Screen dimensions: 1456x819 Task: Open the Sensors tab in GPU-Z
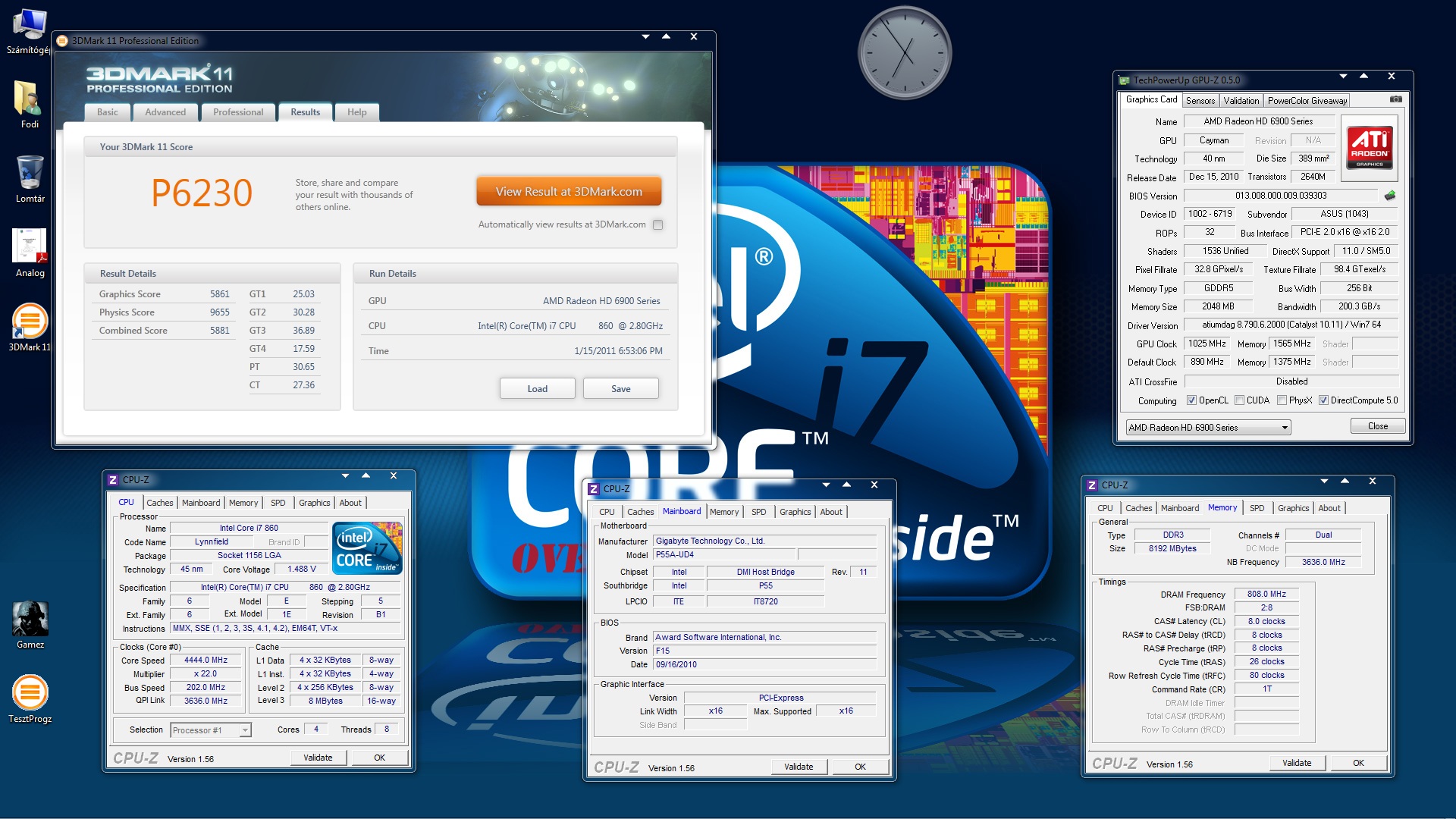click(x=1200, y=100)
